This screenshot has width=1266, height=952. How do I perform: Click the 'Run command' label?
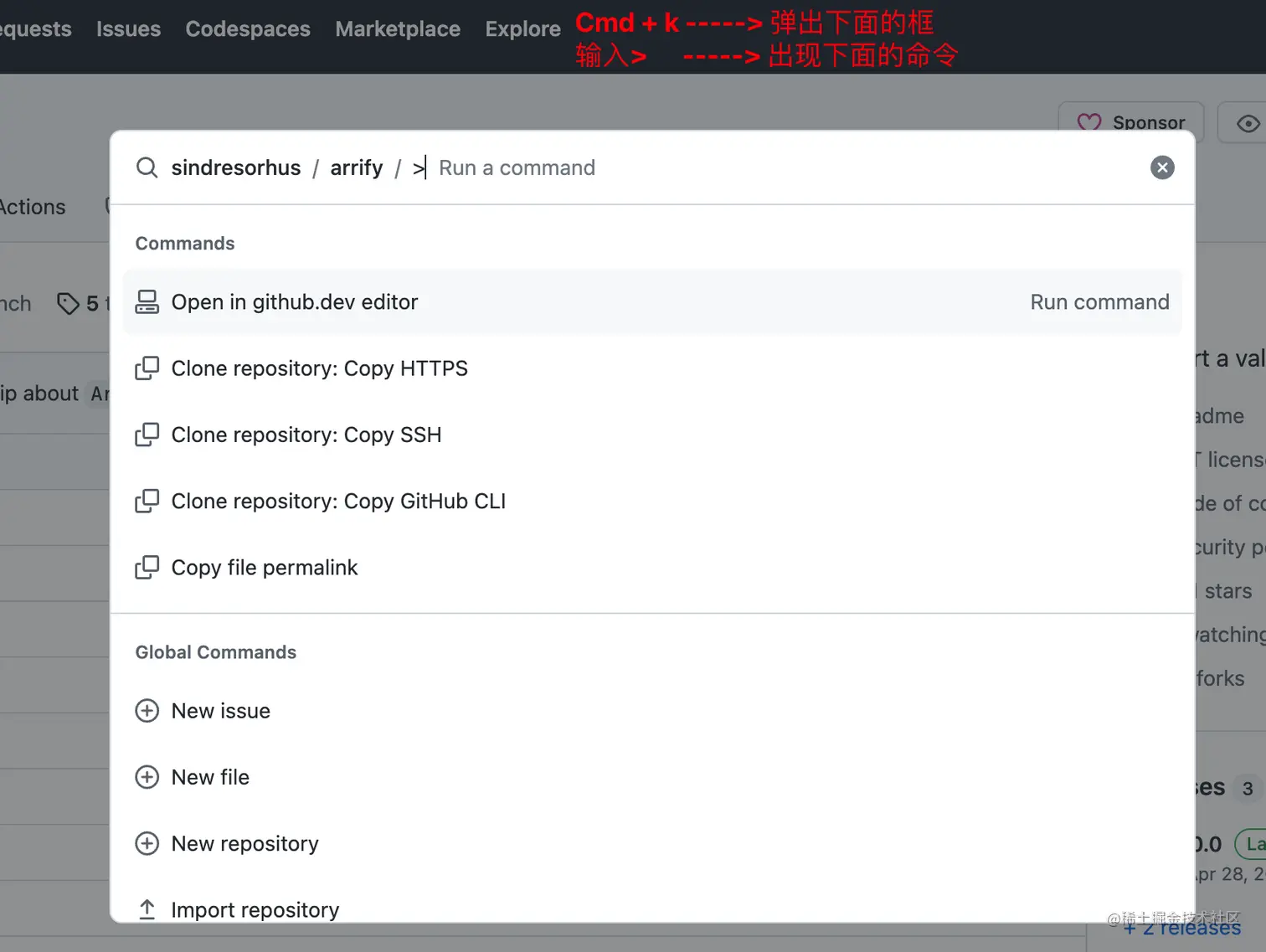coord(1099,302)
